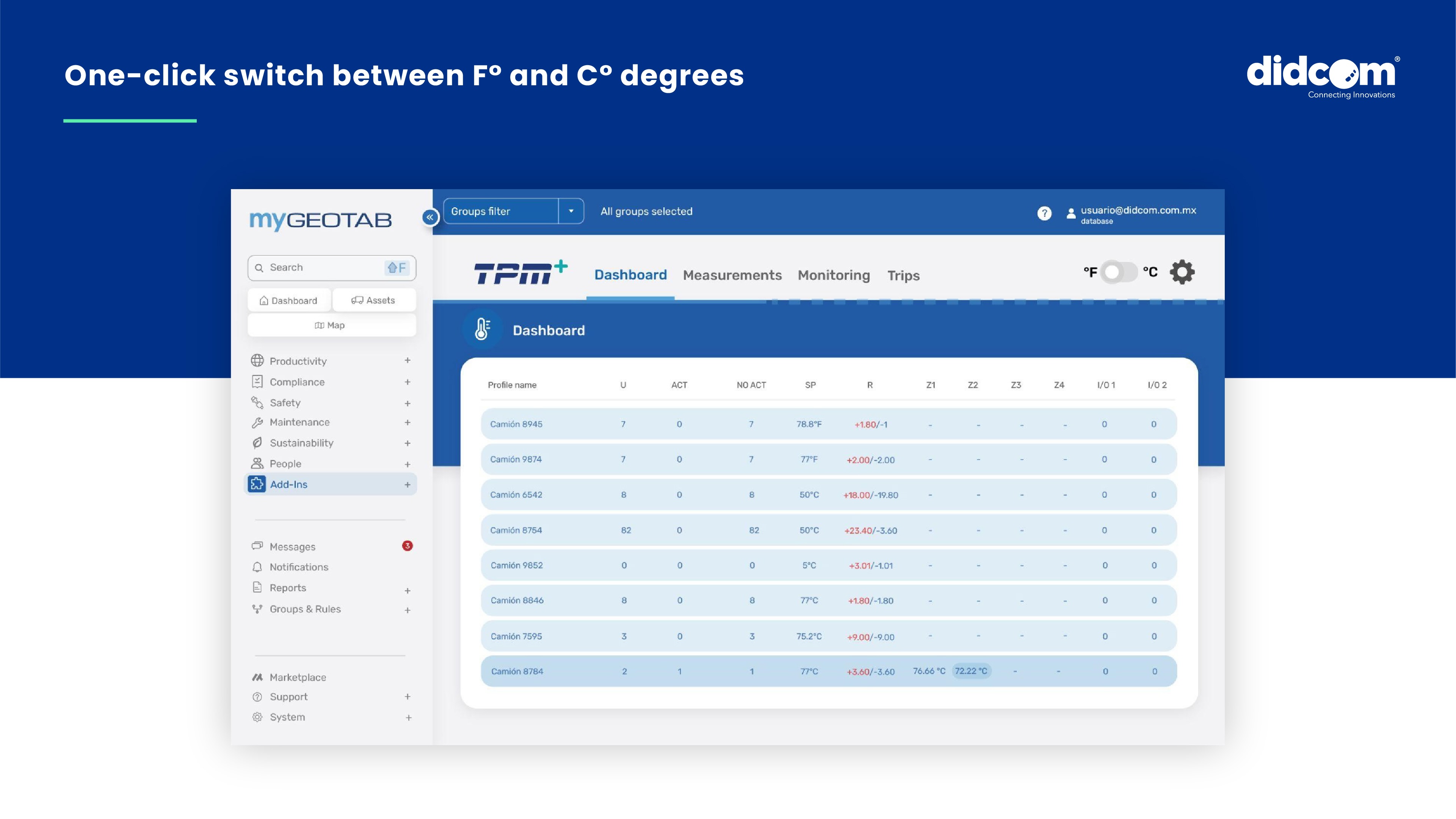Click the help question mark icon
Viewport: 1456px width, 819px height.
(1045, 213)
